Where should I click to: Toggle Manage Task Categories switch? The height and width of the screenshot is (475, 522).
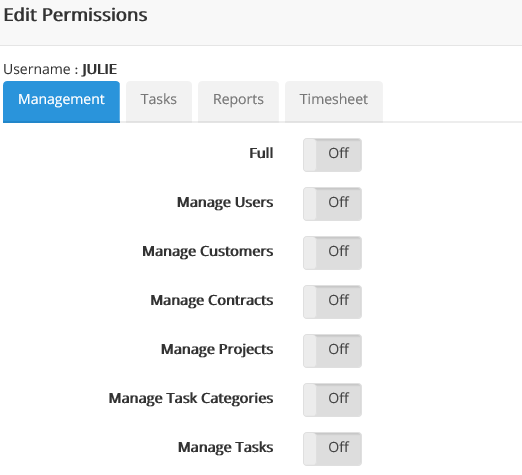[332, 400]
